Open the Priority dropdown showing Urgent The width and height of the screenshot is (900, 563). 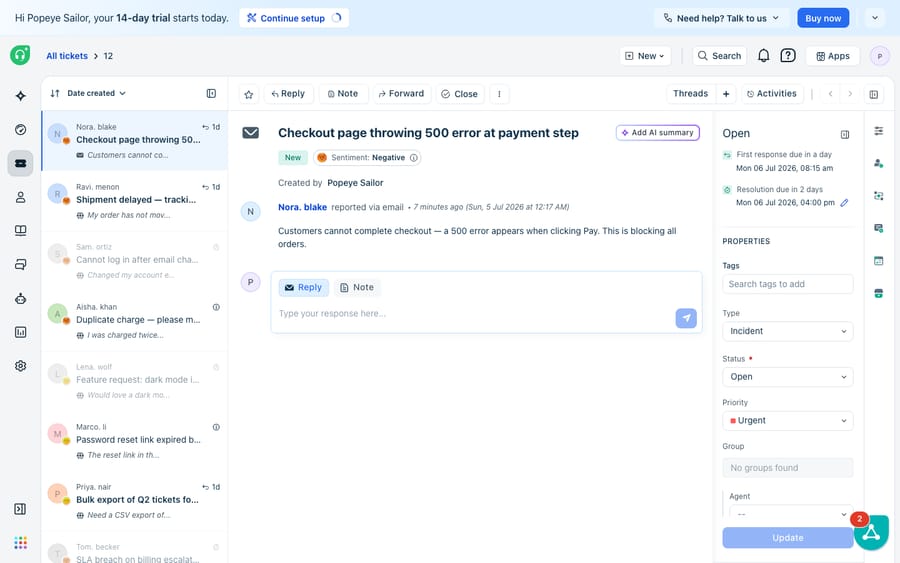pos(788,421)
